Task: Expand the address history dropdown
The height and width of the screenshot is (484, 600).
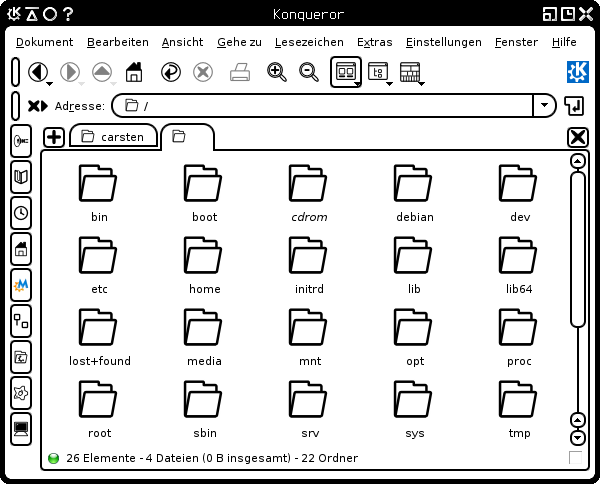Action: point(544,105)
